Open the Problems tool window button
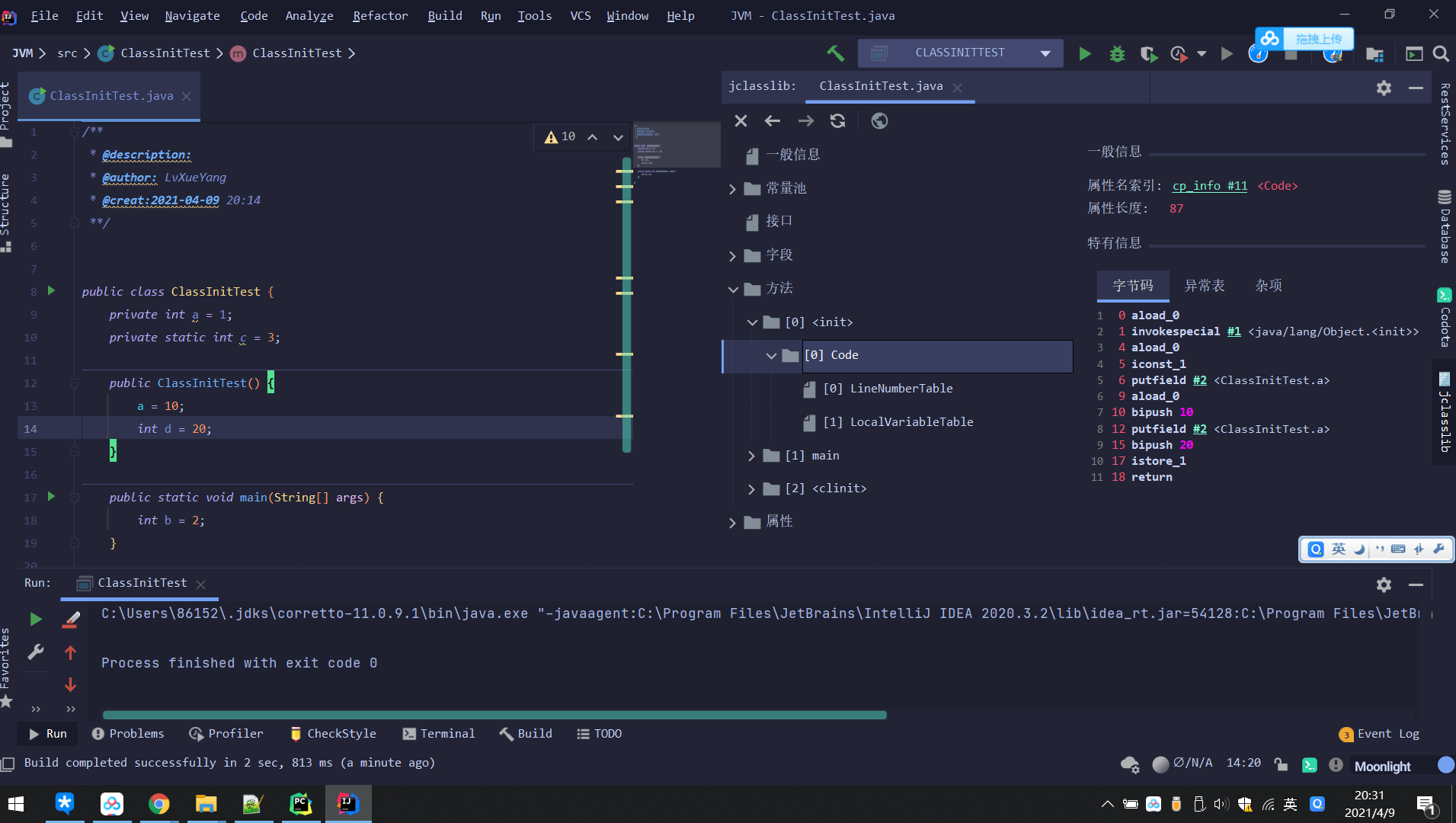Viewport: 1456px width, 823px height. pos(128,734)
